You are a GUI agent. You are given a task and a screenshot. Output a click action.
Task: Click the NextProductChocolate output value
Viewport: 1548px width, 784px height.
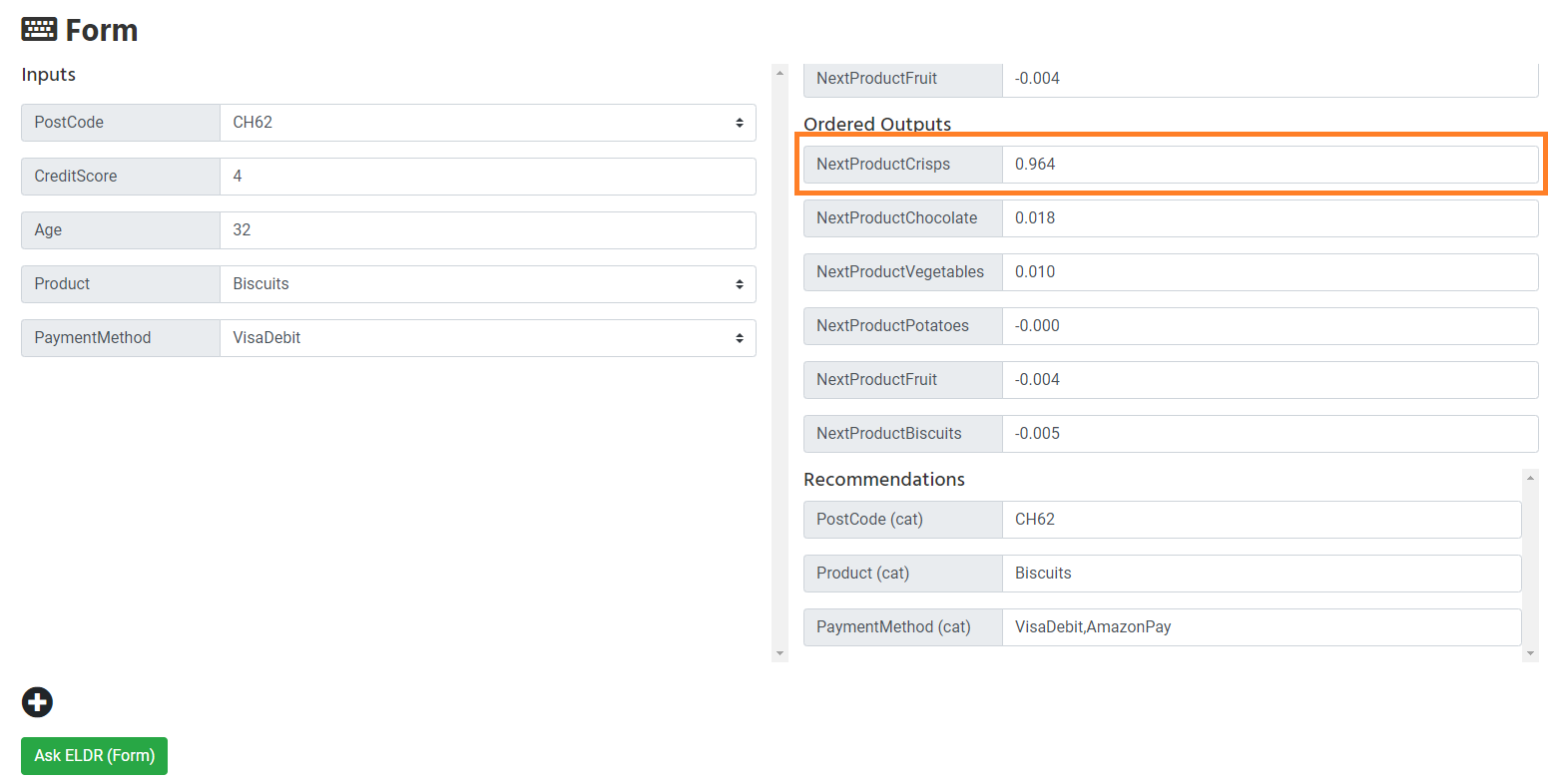1268,217
